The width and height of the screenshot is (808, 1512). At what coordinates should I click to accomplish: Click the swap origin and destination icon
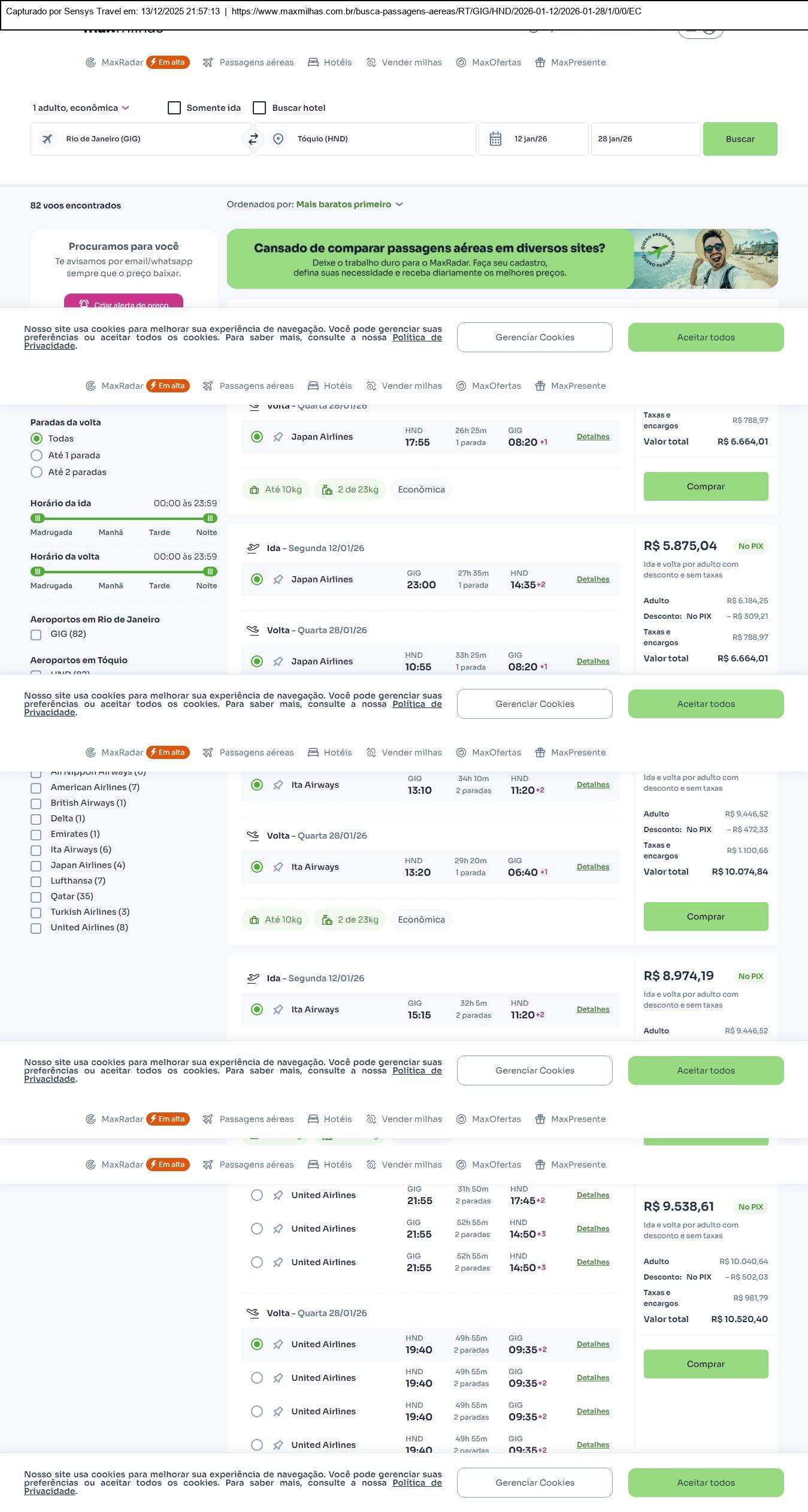253,139
